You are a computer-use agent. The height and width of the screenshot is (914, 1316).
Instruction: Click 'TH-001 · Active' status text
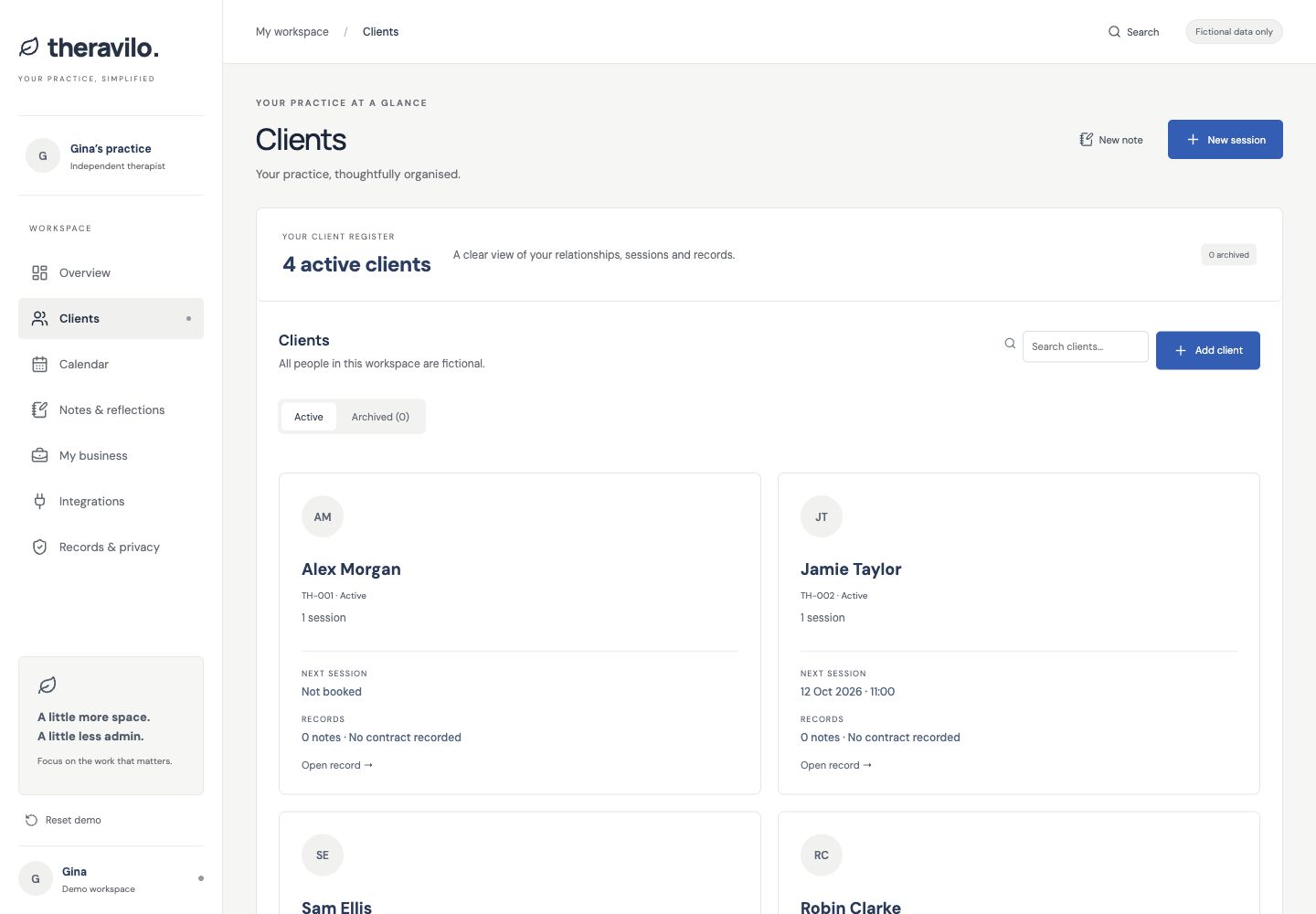pos(334,596)
